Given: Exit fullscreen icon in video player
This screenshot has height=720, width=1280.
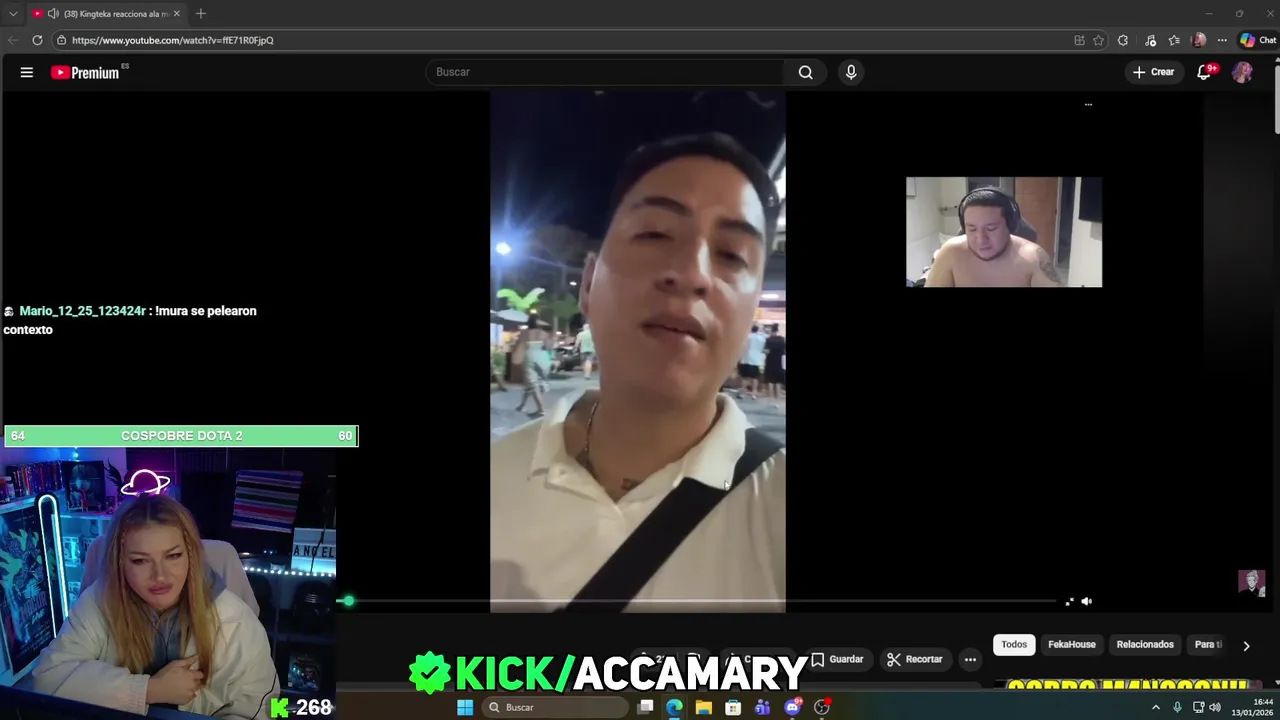Looking at the screenshot, I should pos(1069,601).
